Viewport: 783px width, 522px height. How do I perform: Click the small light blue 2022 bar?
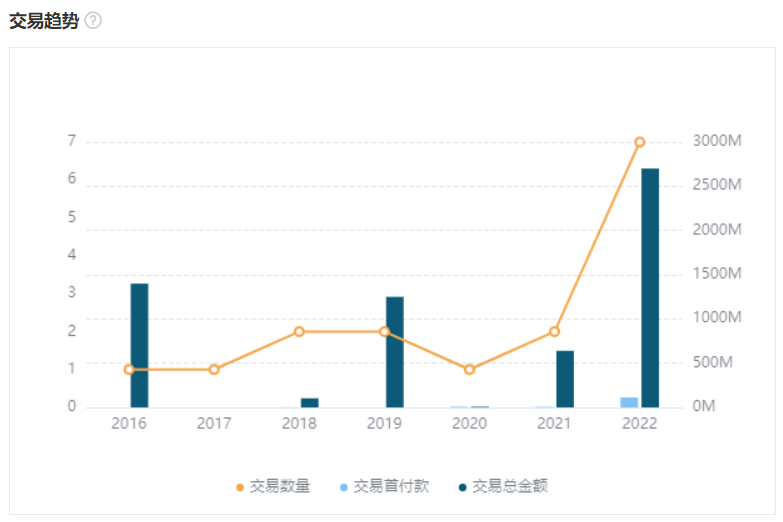click(x=629, y=402)
